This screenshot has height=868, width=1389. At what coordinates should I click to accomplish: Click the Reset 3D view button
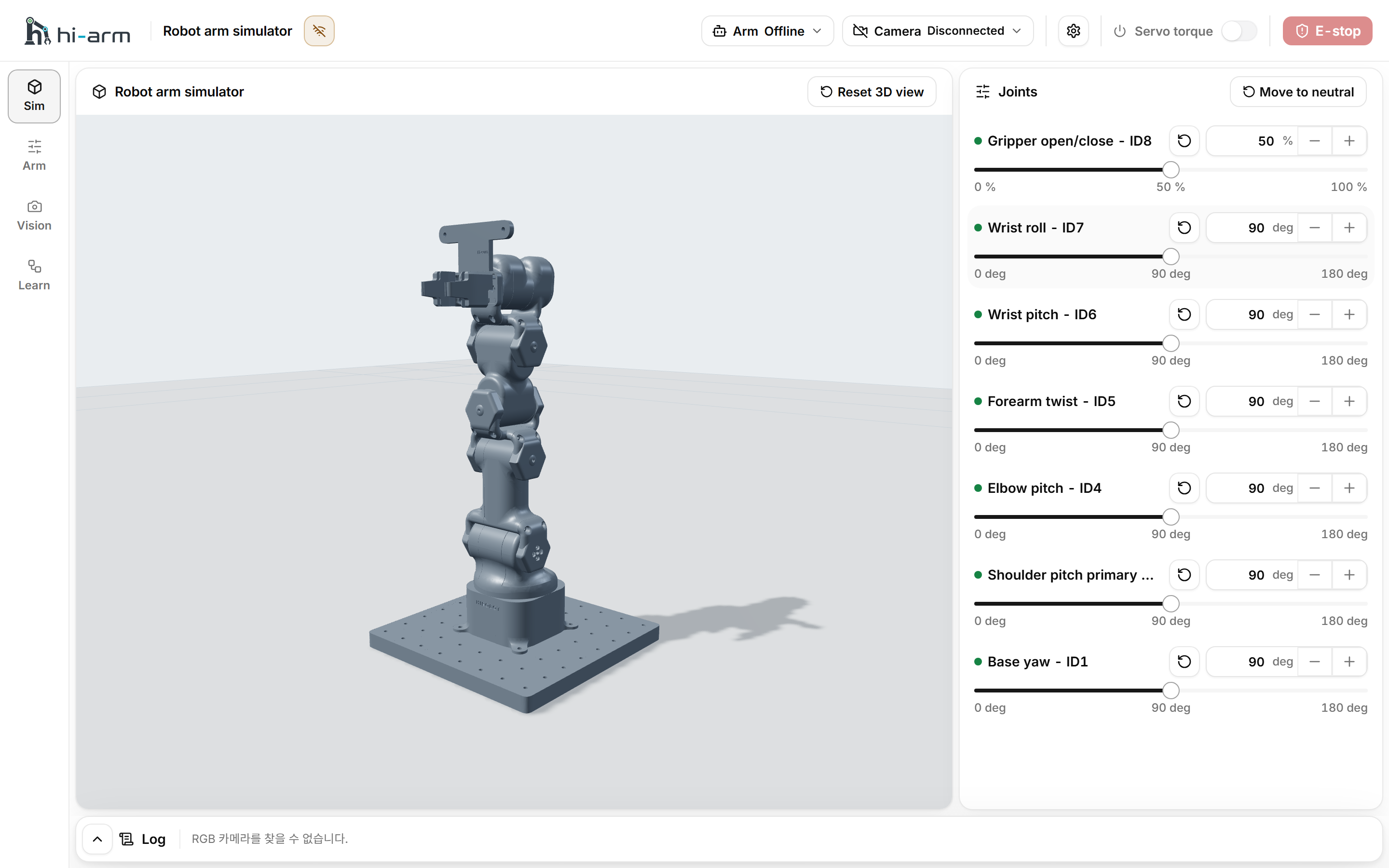872,92
